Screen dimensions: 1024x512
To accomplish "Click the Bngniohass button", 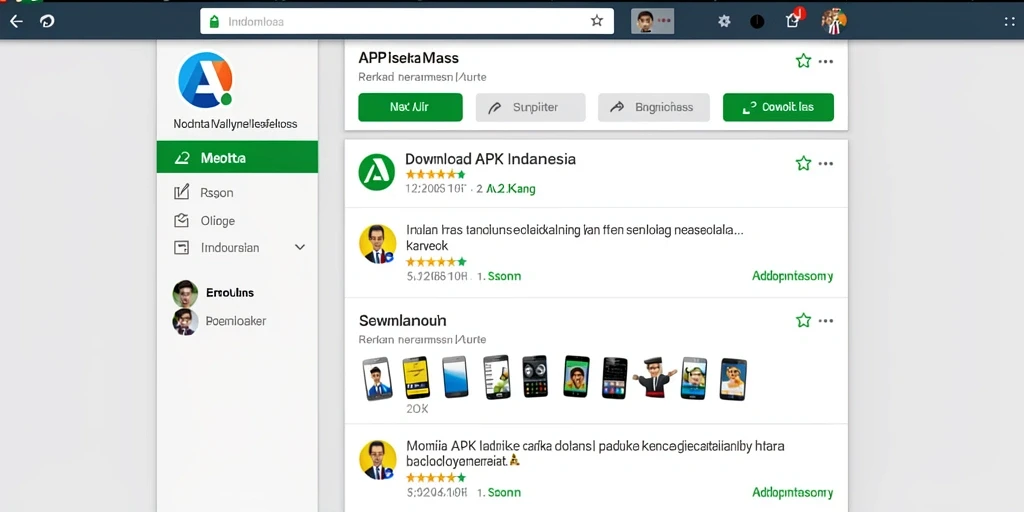I will (654, 107).
